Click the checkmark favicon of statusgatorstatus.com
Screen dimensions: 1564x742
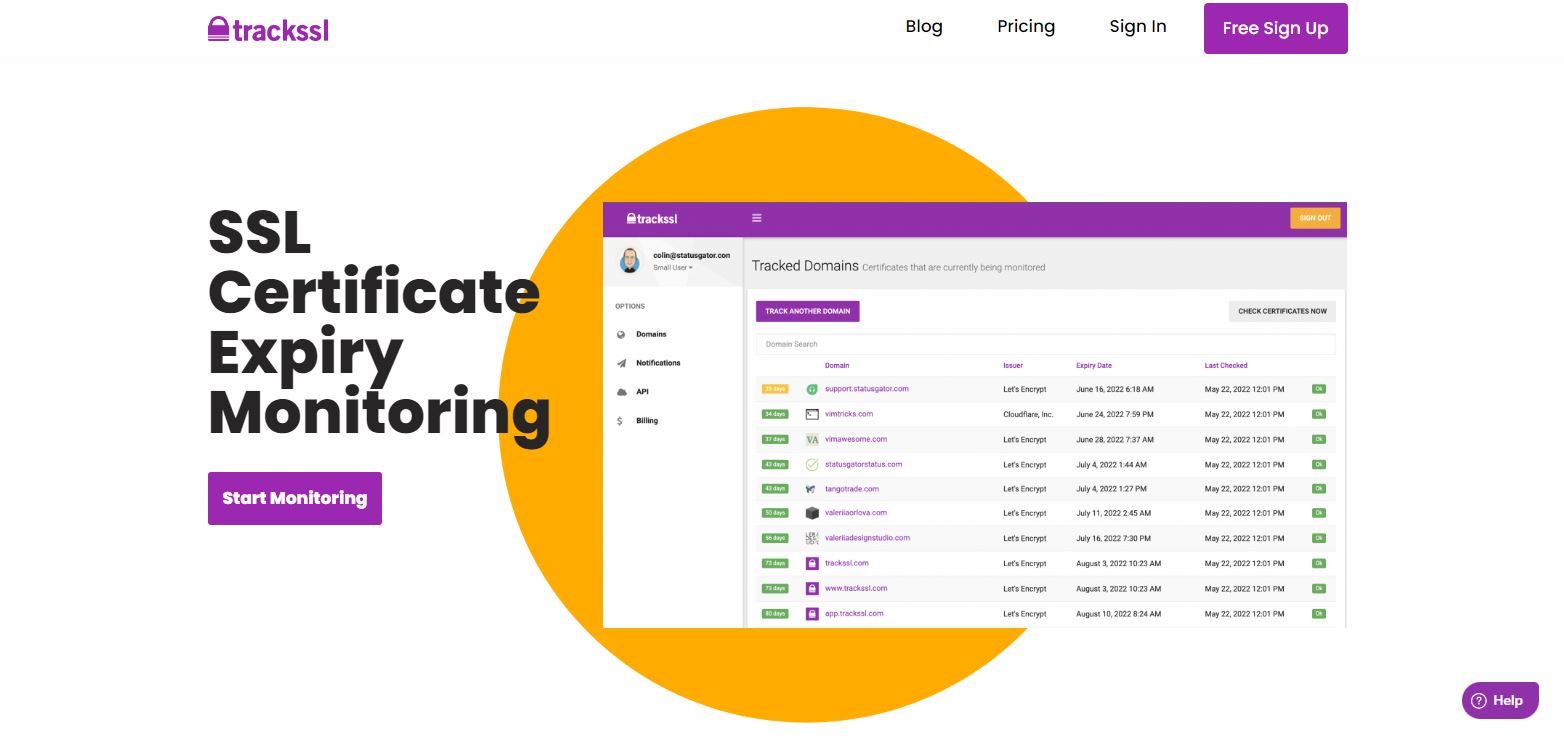(x=812, y=464)
